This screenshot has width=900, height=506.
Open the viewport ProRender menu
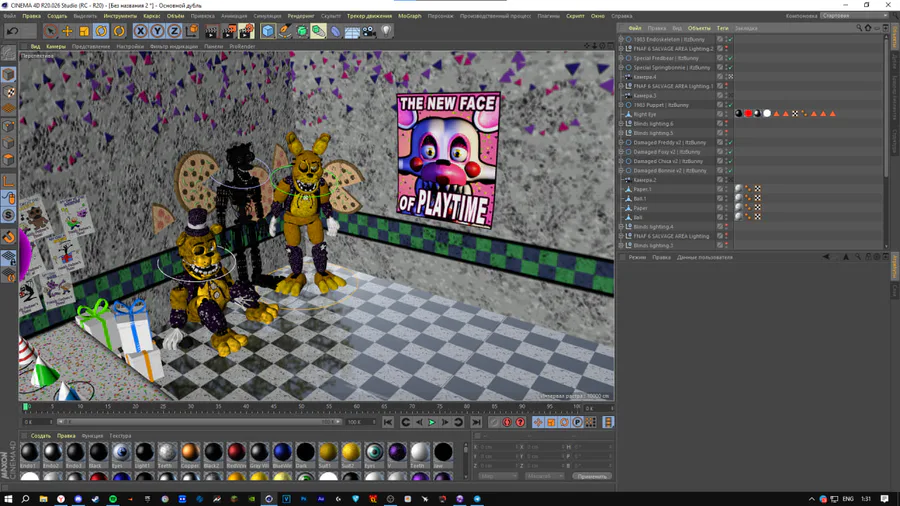242,46
